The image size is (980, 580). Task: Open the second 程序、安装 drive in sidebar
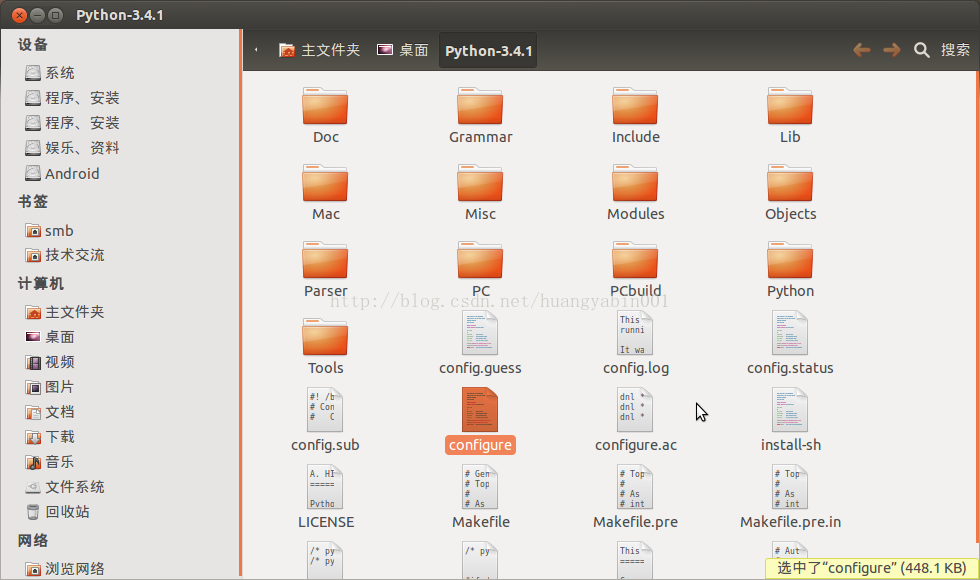(x=72, y=123)
